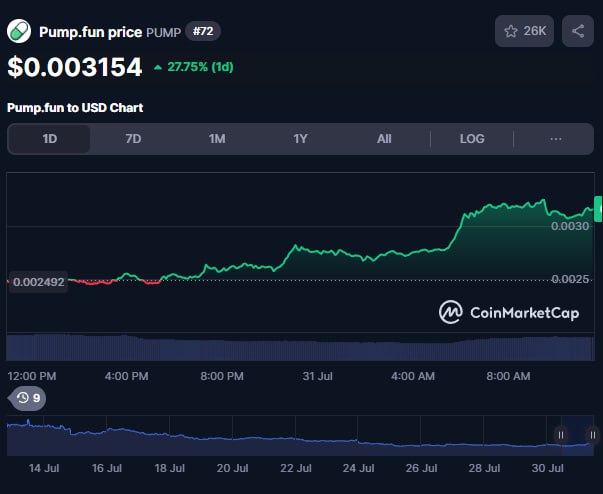Toggle LOG scale on the chart

pos(472,139)
